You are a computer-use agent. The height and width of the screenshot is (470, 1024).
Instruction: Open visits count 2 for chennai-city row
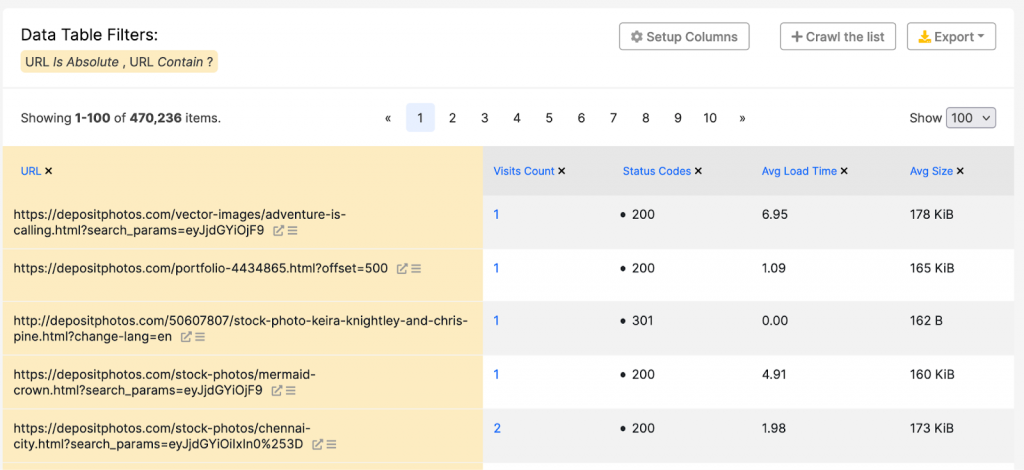point(497,428)
